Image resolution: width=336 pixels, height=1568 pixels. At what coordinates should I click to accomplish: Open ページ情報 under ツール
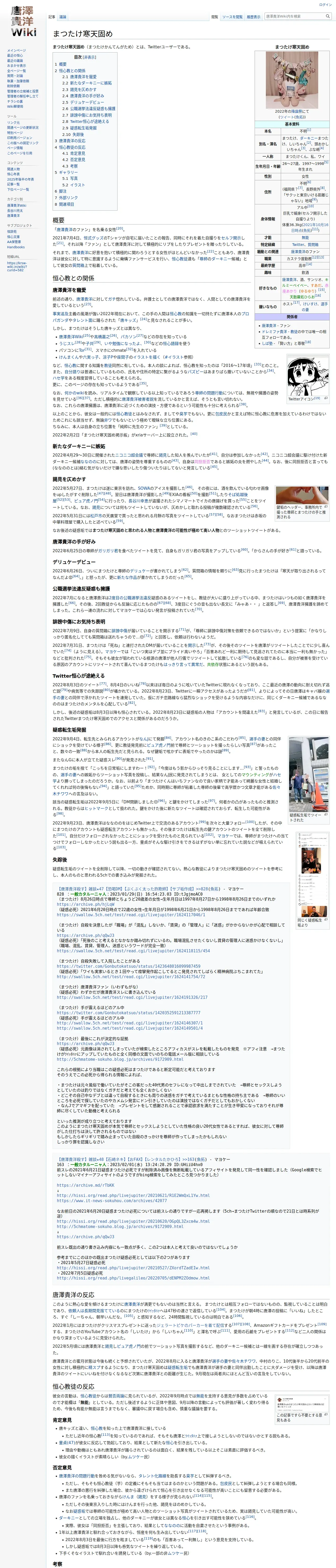point(15,148)
